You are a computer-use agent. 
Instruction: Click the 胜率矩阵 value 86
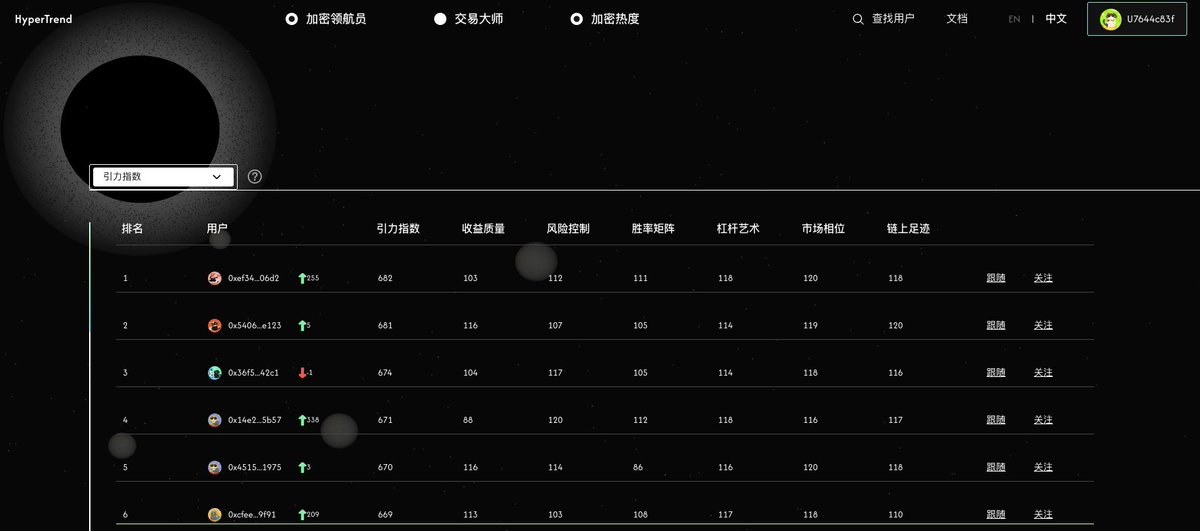638,468
